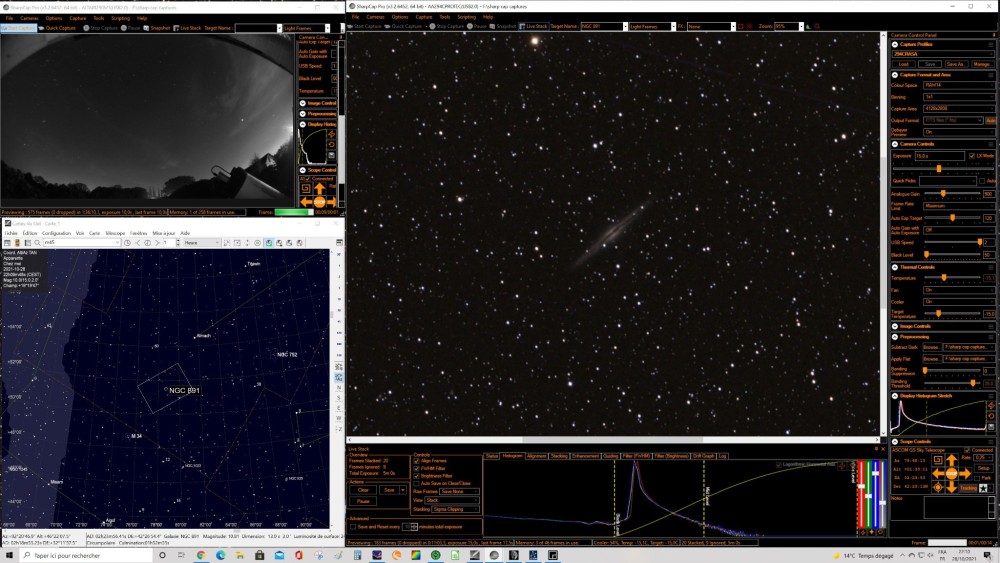
Task: Click the Load profile button
Action: click(x=904, y=64)
